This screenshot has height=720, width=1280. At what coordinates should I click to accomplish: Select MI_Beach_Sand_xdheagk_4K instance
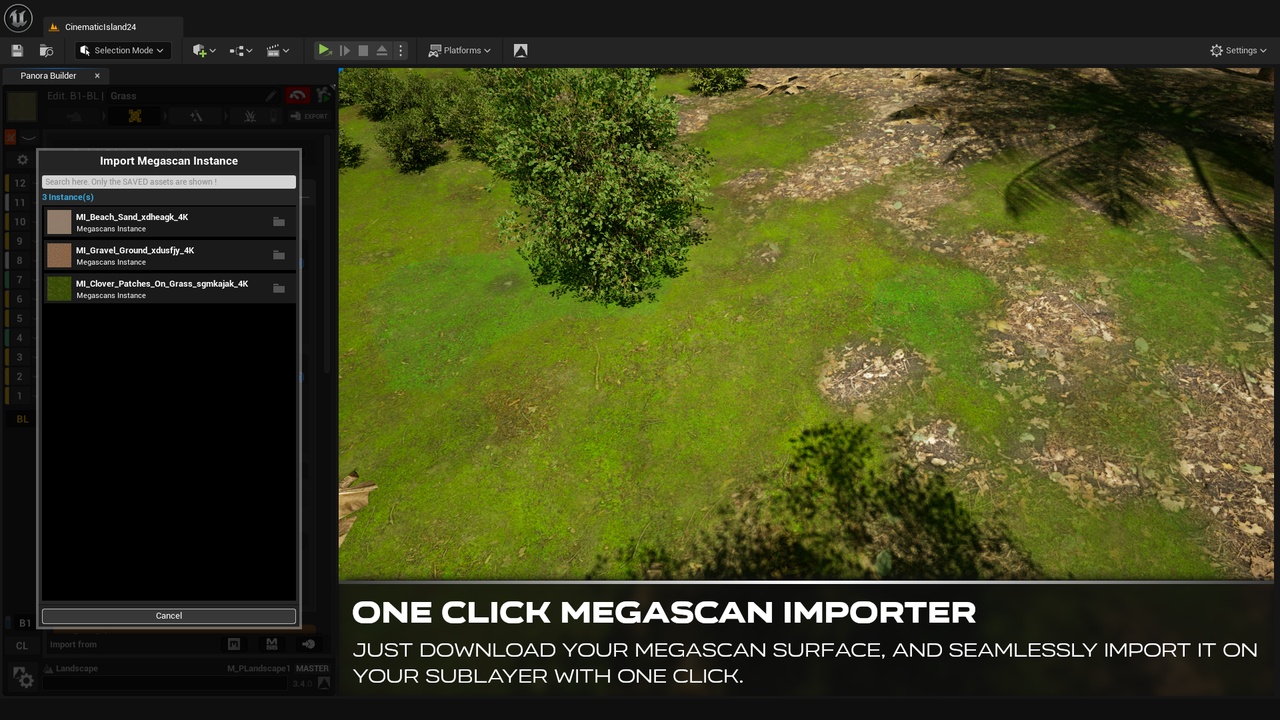click(169, 222)
